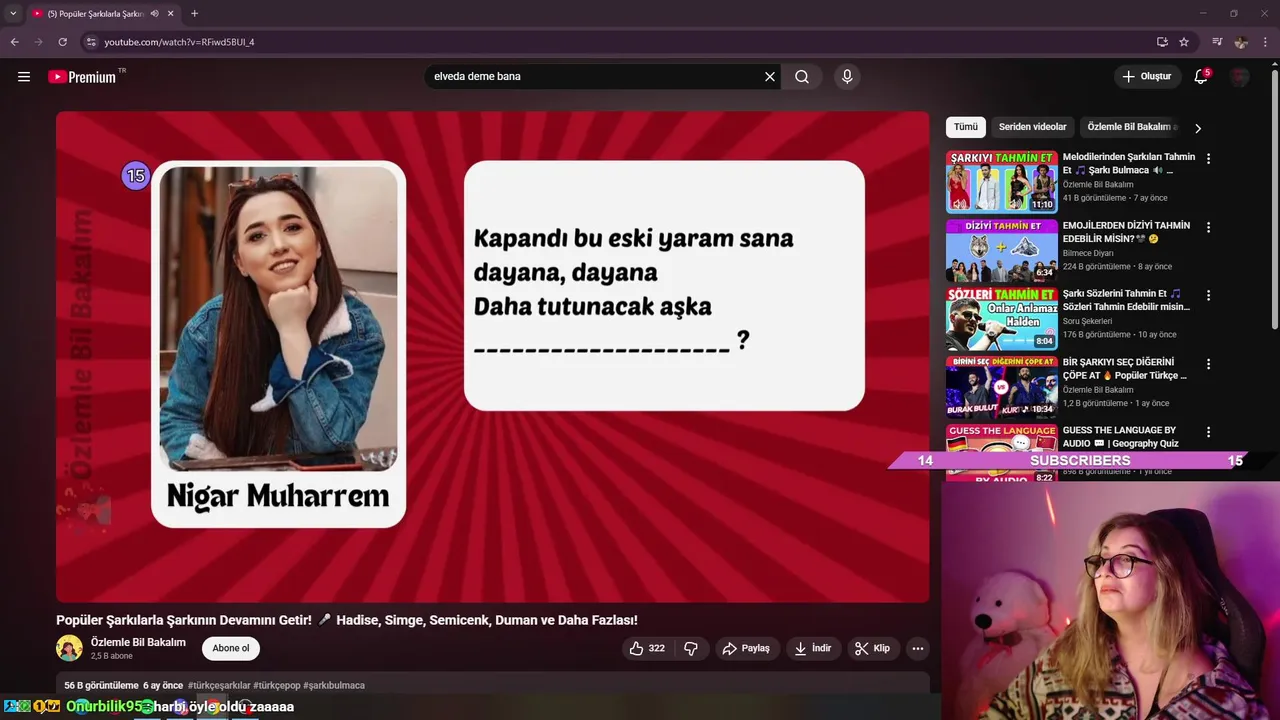Visit Bilmece Diyarı channel
The height and width of the screenshot is (720, 1280).
pyautogui.click(x=1088, y=253)
